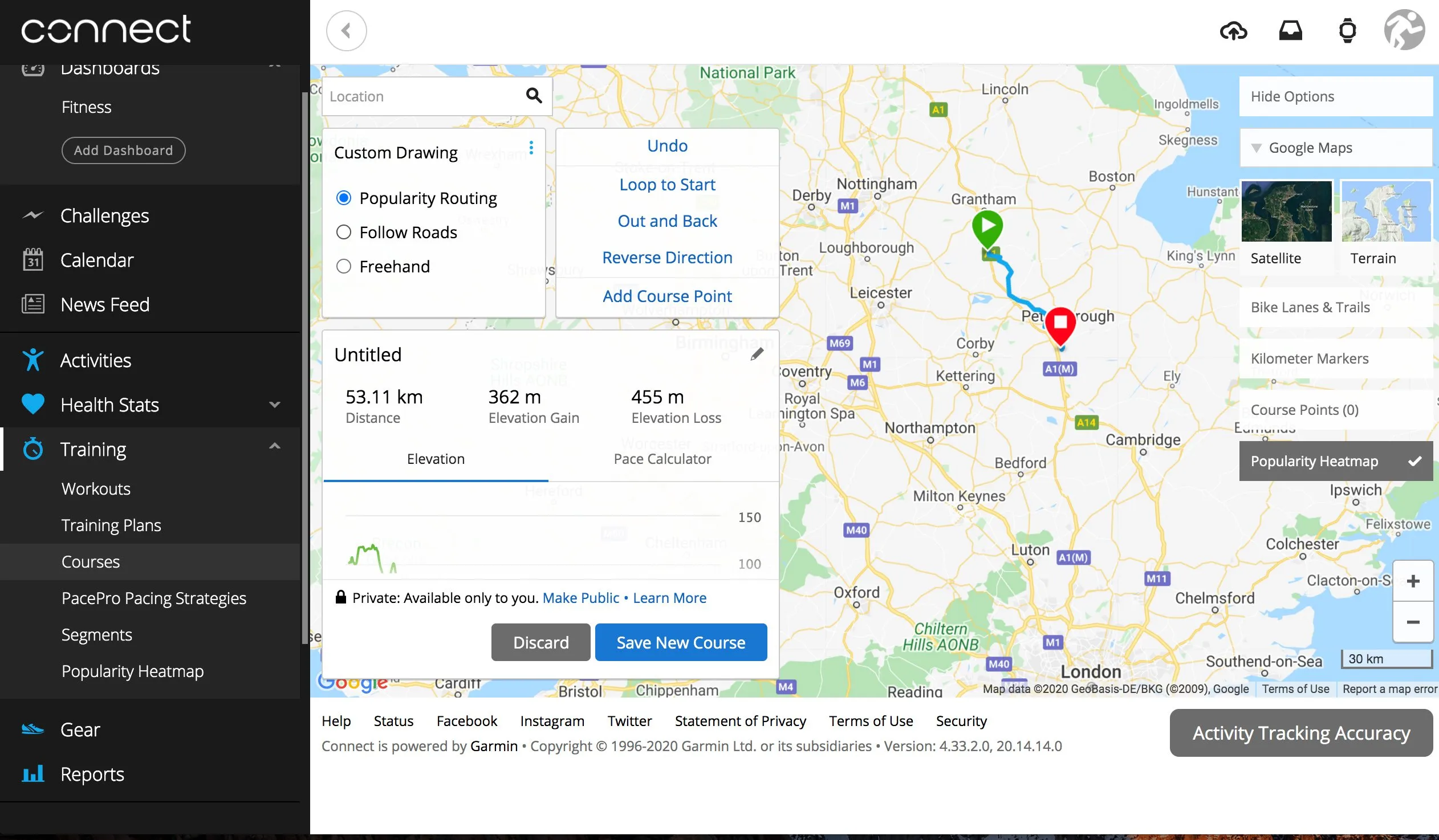Zoom in the map with plus
Screen dimensions: 1439x840
(1413, 581)
